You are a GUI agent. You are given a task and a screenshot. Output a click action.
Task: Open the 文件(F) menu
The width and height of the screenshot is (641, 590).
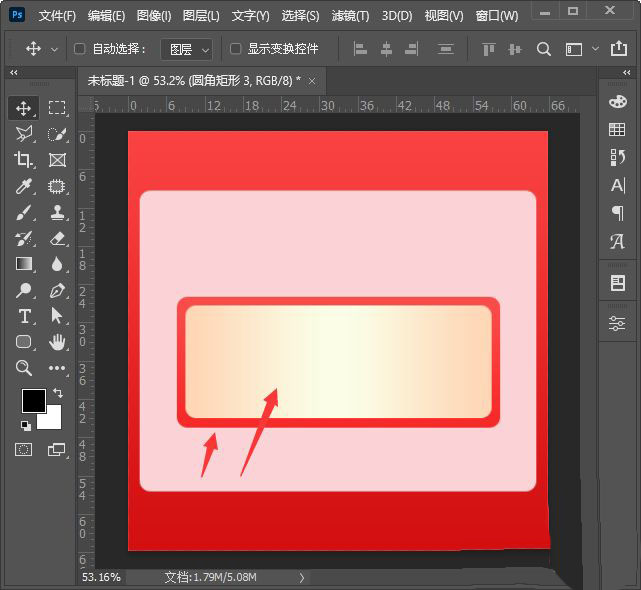click(57, 16)
